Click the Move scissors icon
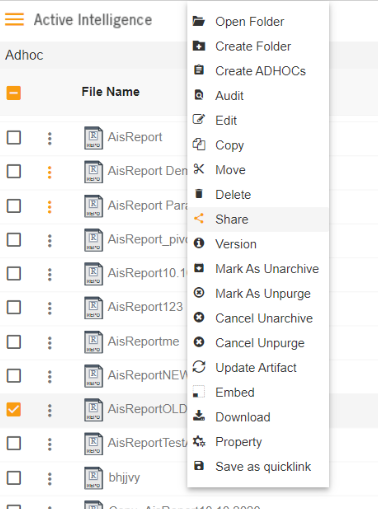The height and width of the screenshot is (509, 378). 199,169
